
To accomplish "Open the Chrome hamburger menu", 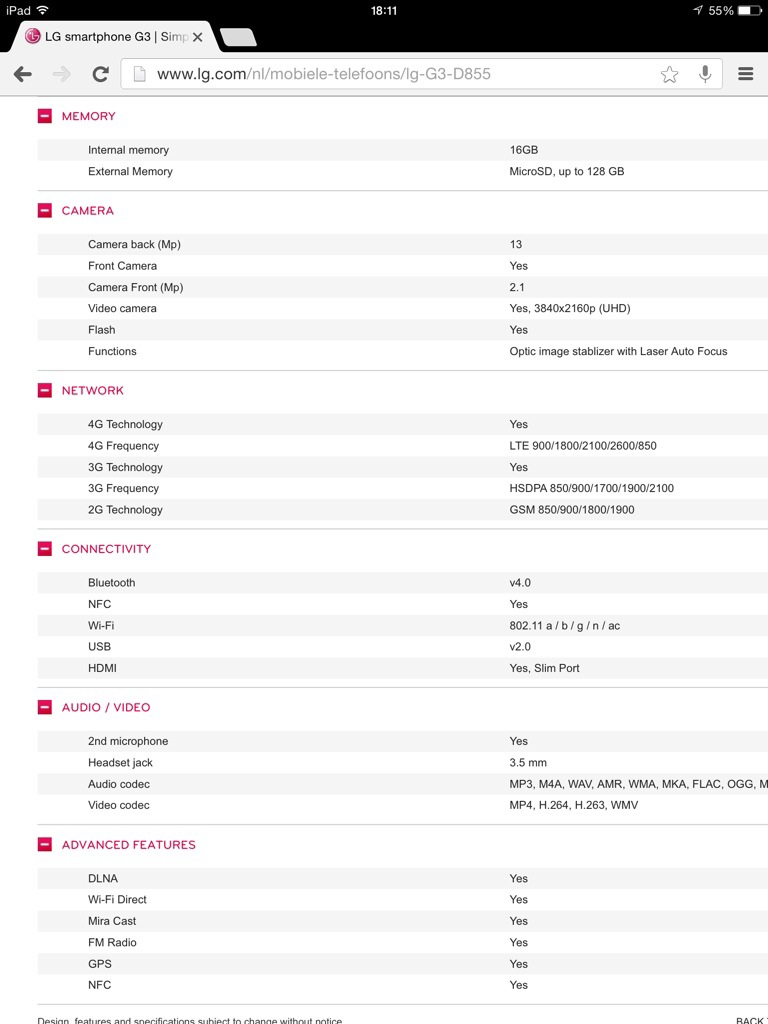I will (745, 74).
